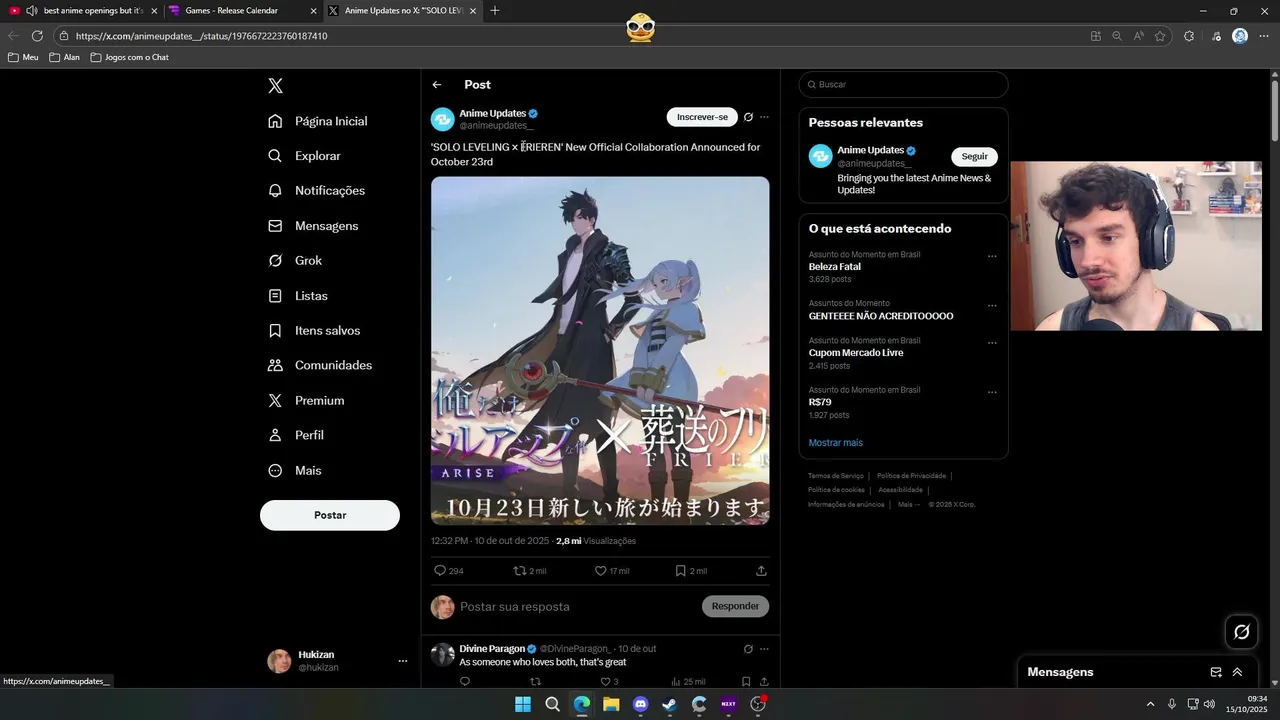Open the Cupom Mercado Livre trend
This screenshot has height=720, width=1280.
click(x=856, y=353)
